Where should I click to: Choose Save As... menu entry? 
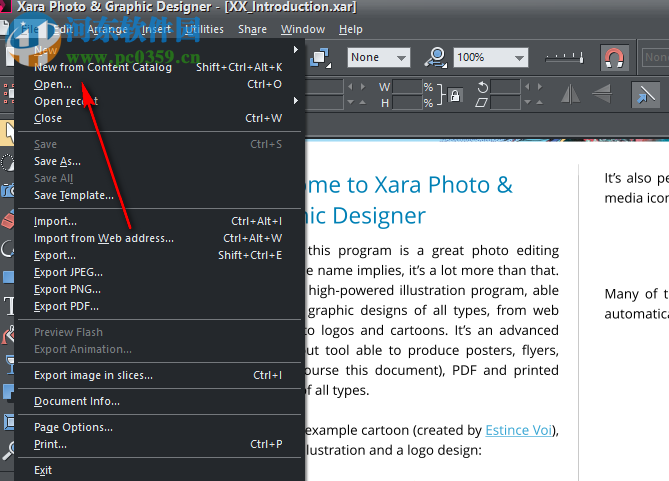tap(158, 161)
